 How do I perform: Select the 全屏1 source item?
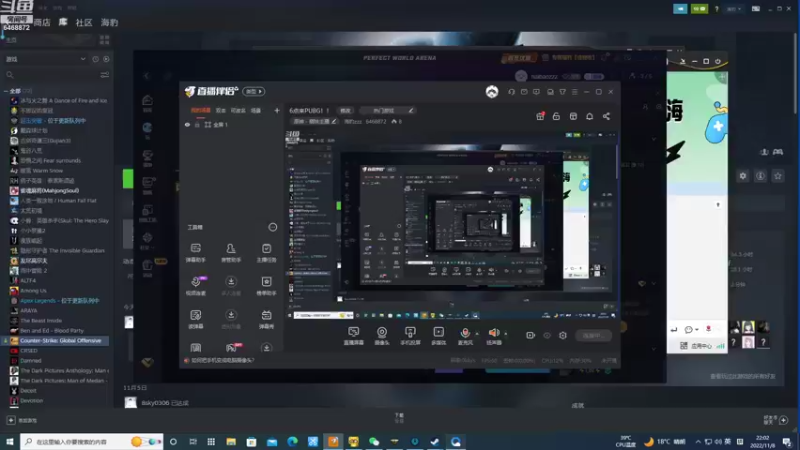[x=216, y=124]
